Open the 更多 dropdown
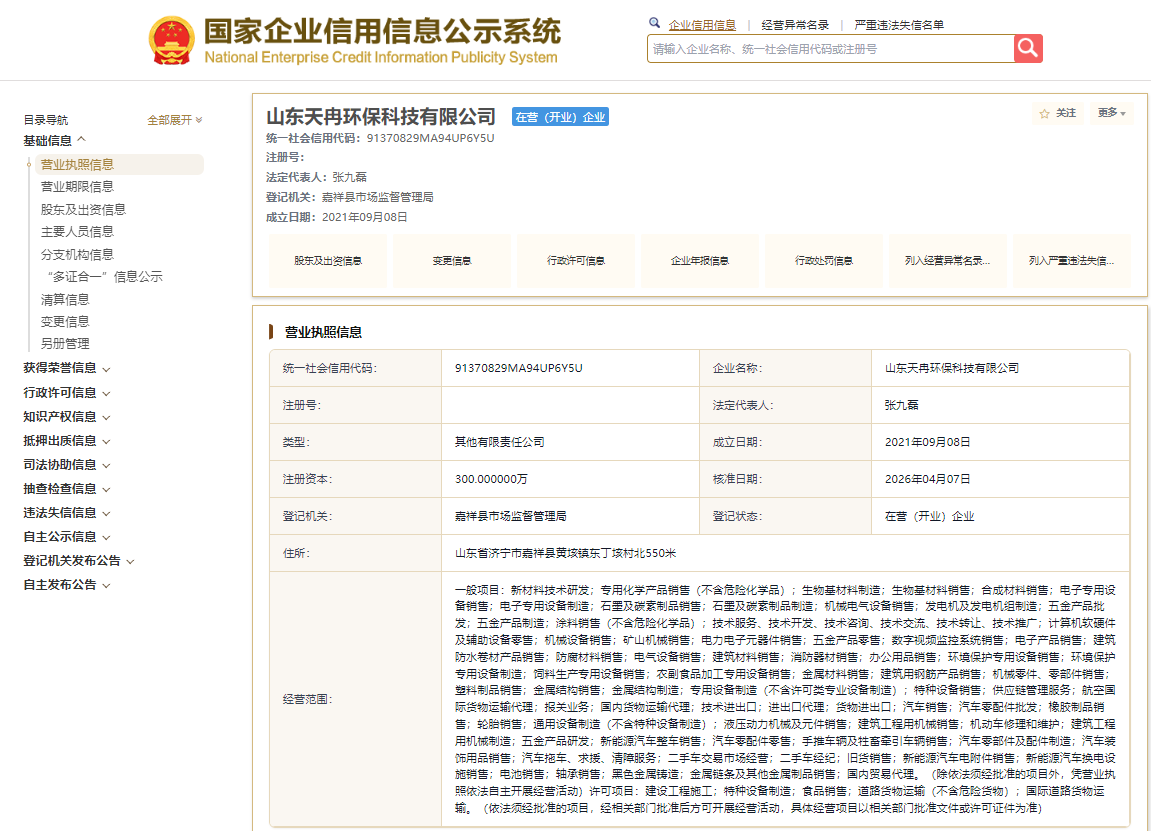The width and height of the screenshot is (1151, 831). (x=1111, y=113)
